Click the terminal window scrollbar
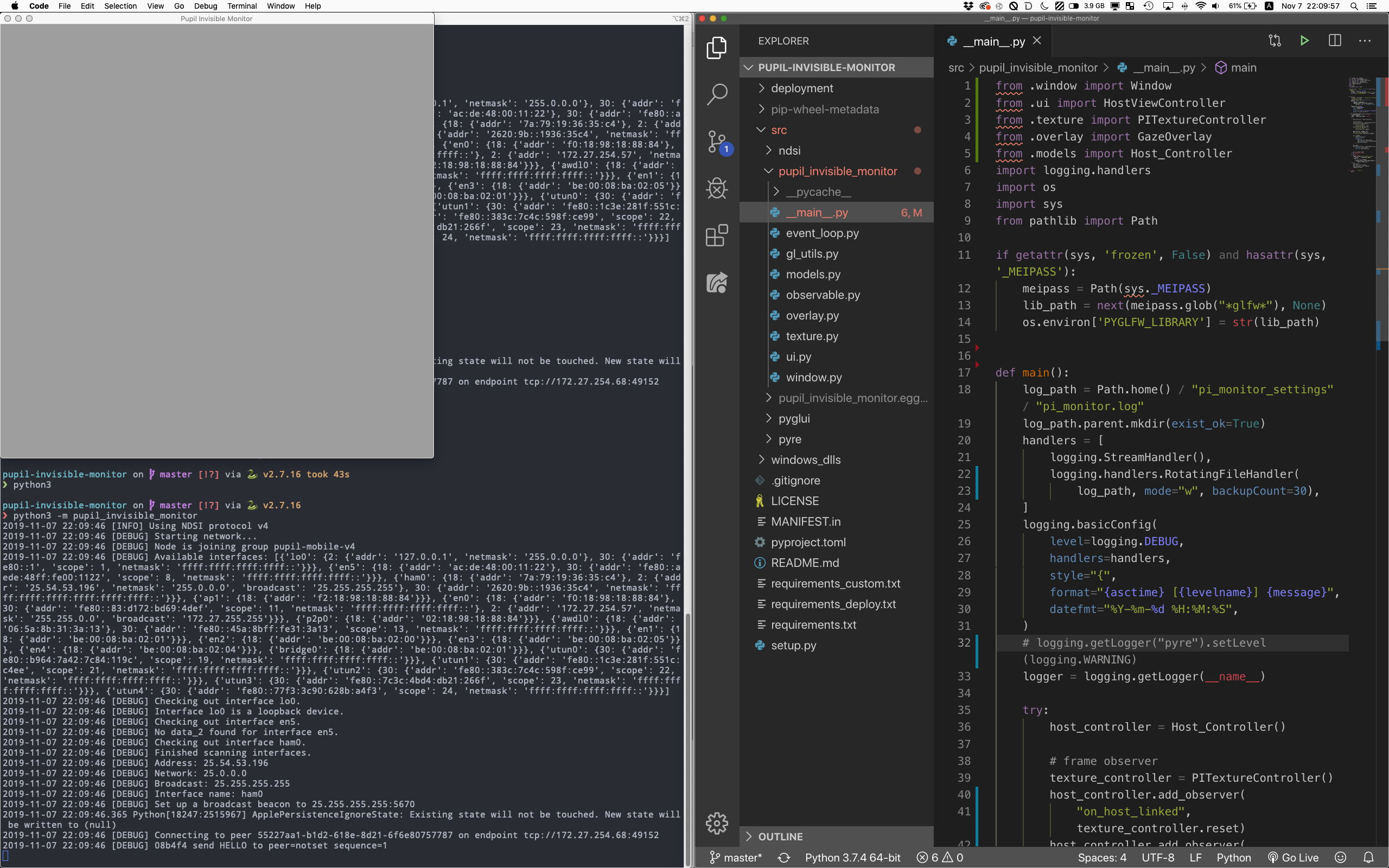This screenshot has width=1389, height=868. (x=687, y=737)
